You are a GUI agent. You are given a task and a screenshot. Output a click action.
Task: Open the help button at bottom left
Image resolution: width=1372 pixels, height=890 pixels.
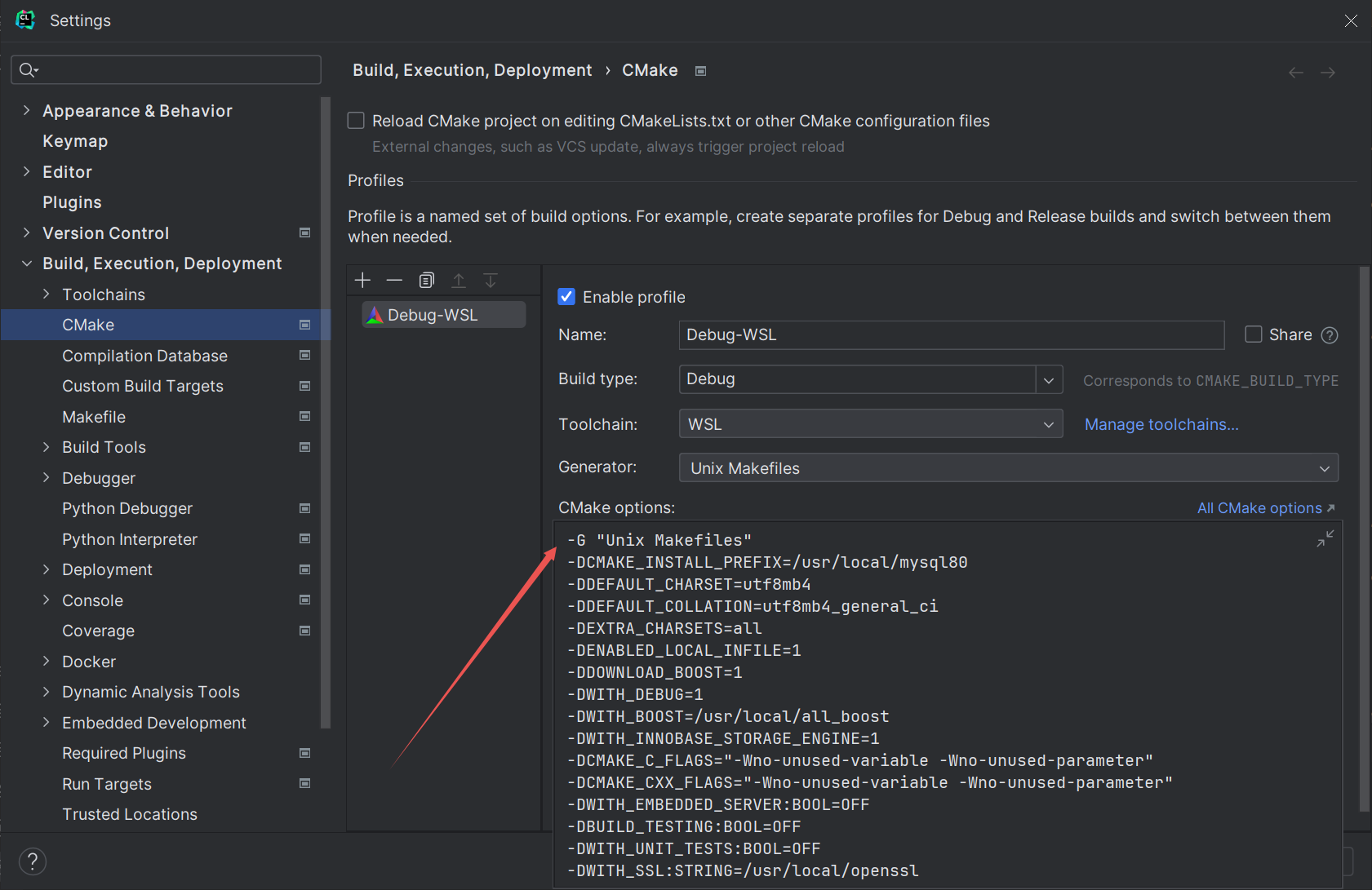33,861
